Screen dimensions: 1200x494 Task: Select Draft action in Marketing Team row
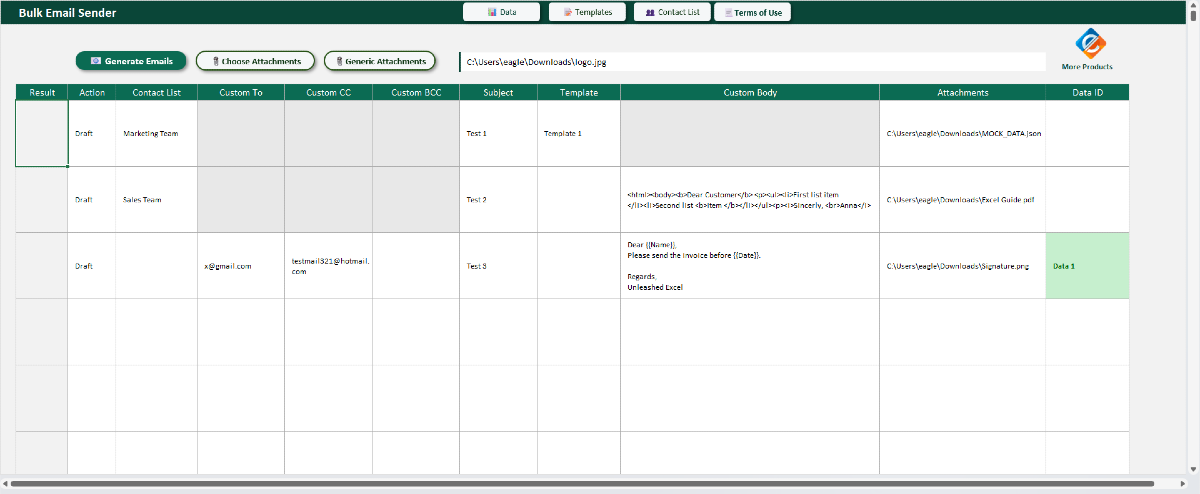click(92, 133)
